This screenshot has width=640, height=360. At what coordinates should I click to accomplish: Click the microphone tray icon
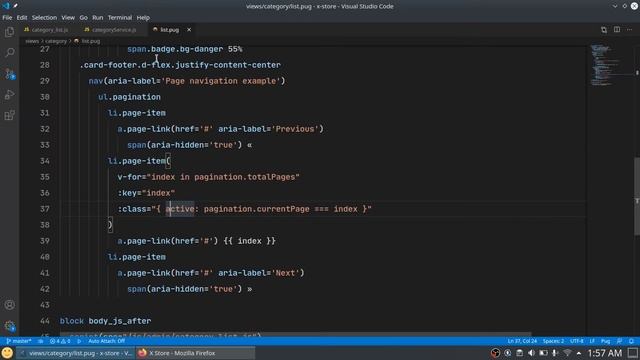(555, 353)
